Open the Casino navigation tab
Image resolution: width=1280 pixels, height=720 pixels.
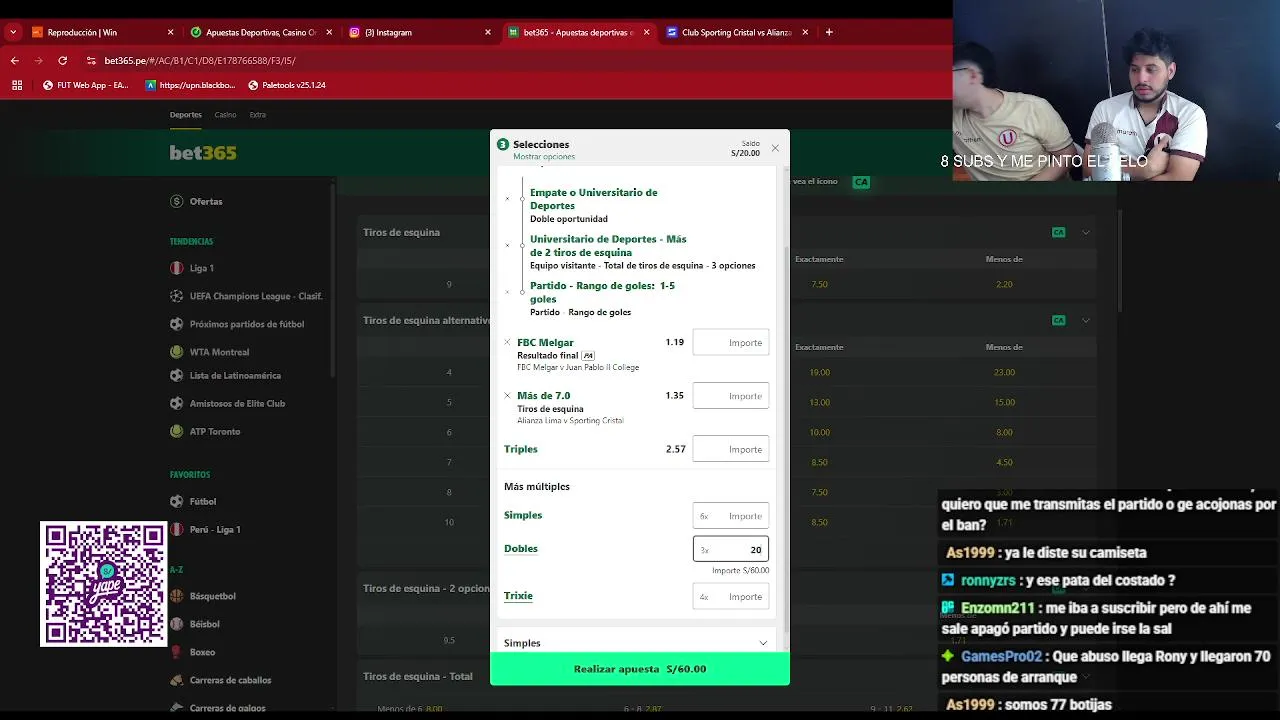pos(225,114)
